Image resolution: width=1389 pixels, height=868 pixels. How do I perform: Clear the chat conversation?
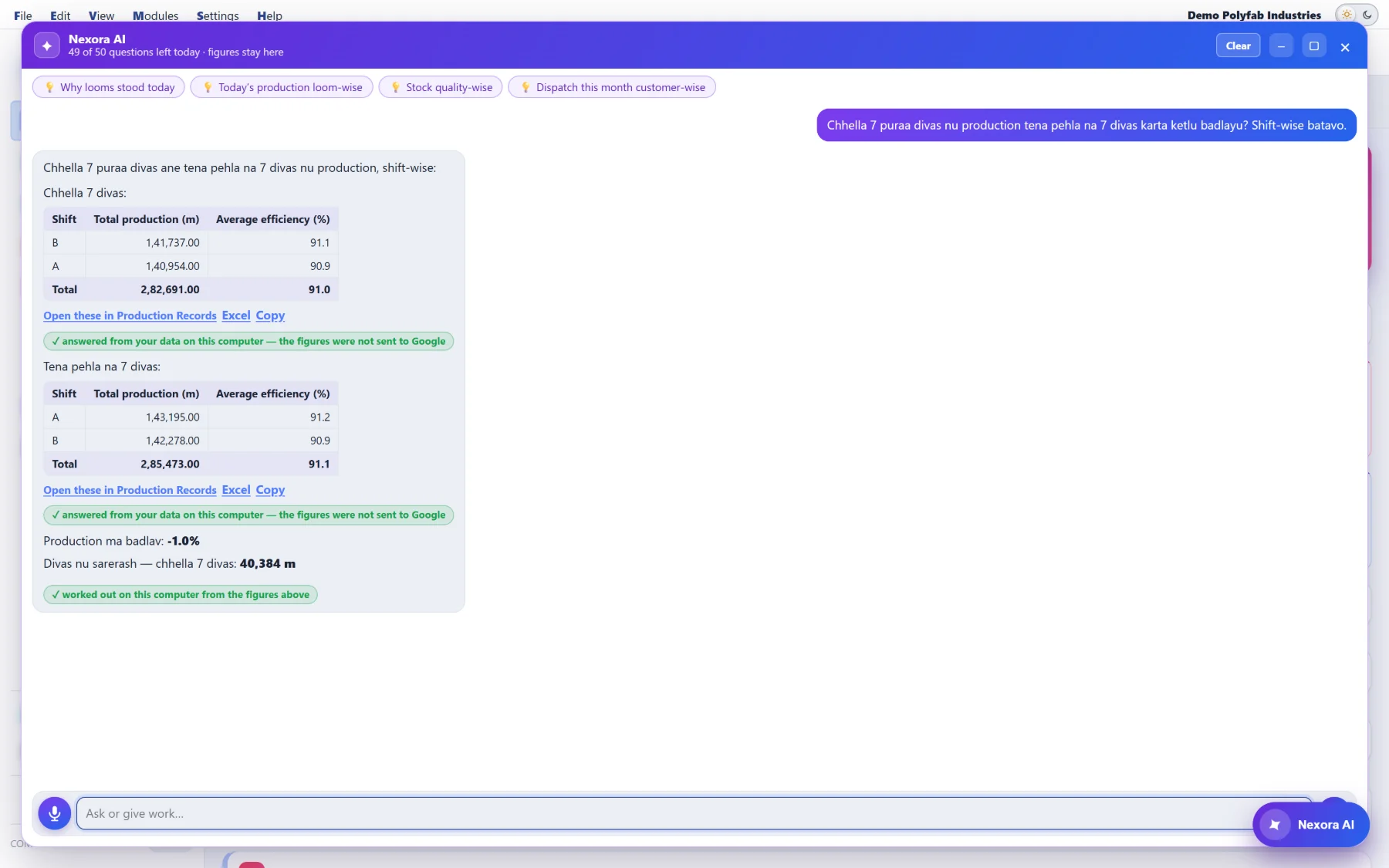point(1238,46)
